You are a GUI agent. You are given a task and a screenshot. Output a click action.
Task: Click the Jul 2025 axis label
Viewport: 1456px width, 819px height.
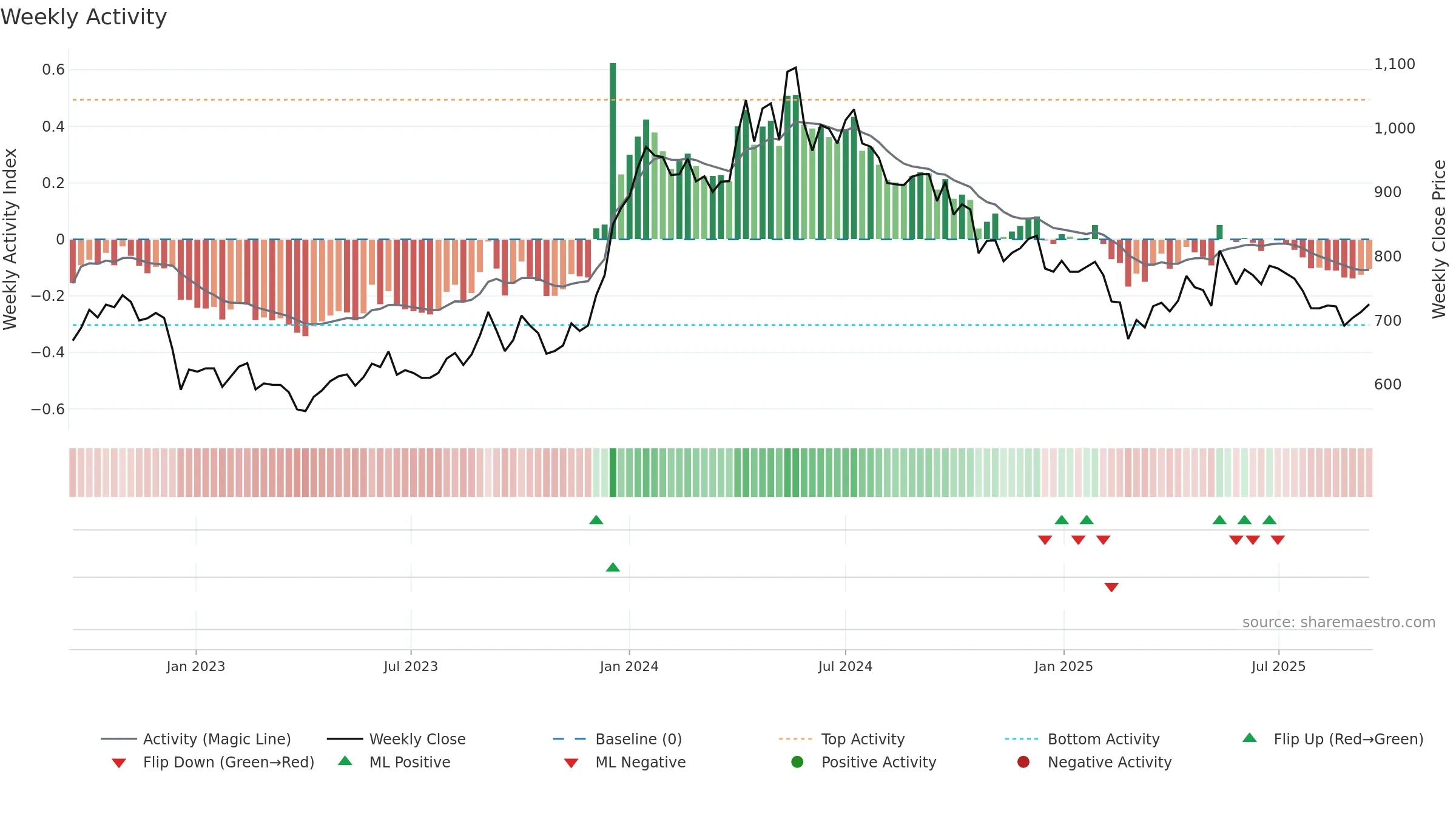(x=1278, y=666)
